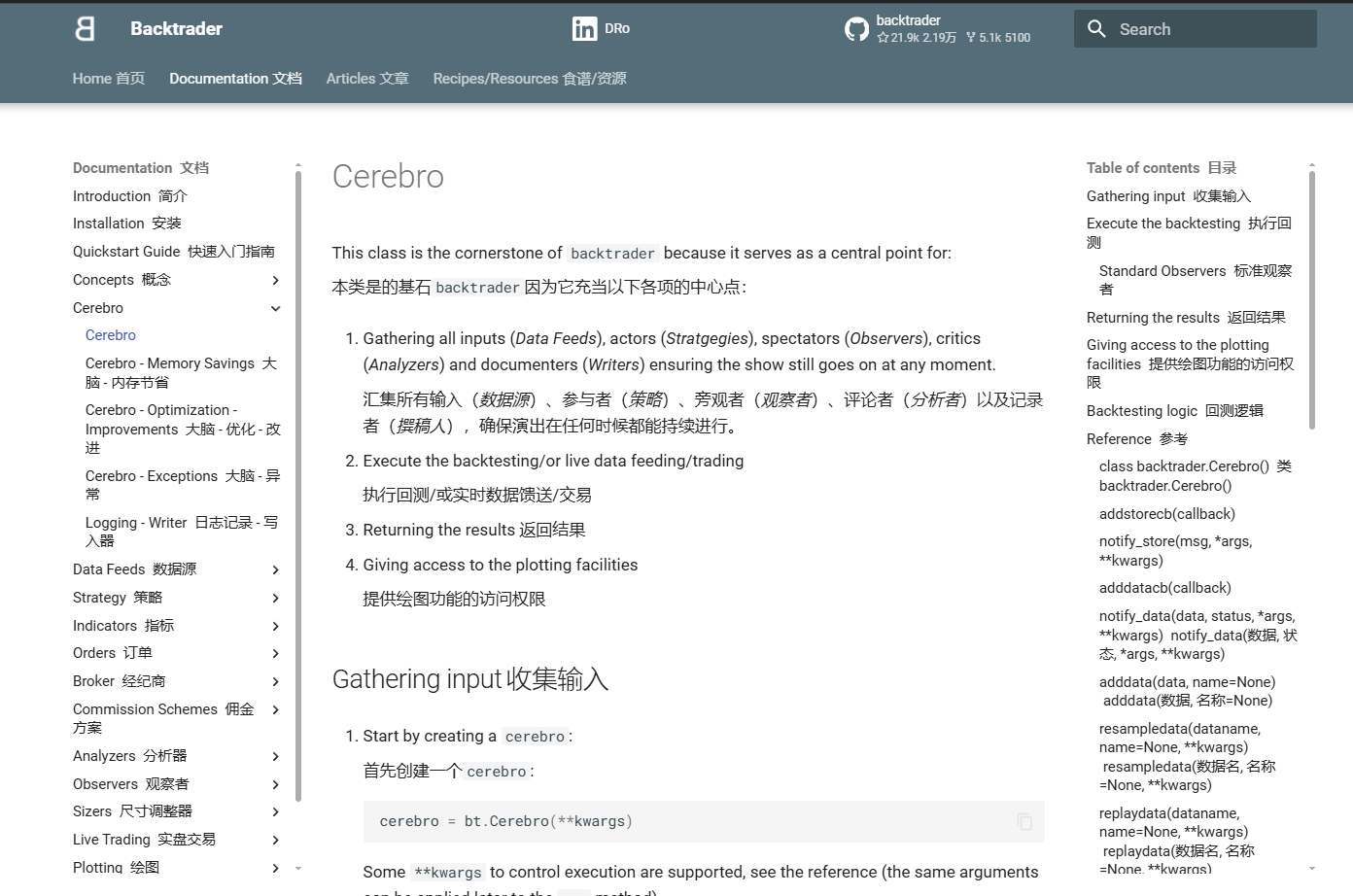Open the Documentation tab
Image resolution: width=1353 pixels, height=896 pixels.
click(x=236, y=79)
